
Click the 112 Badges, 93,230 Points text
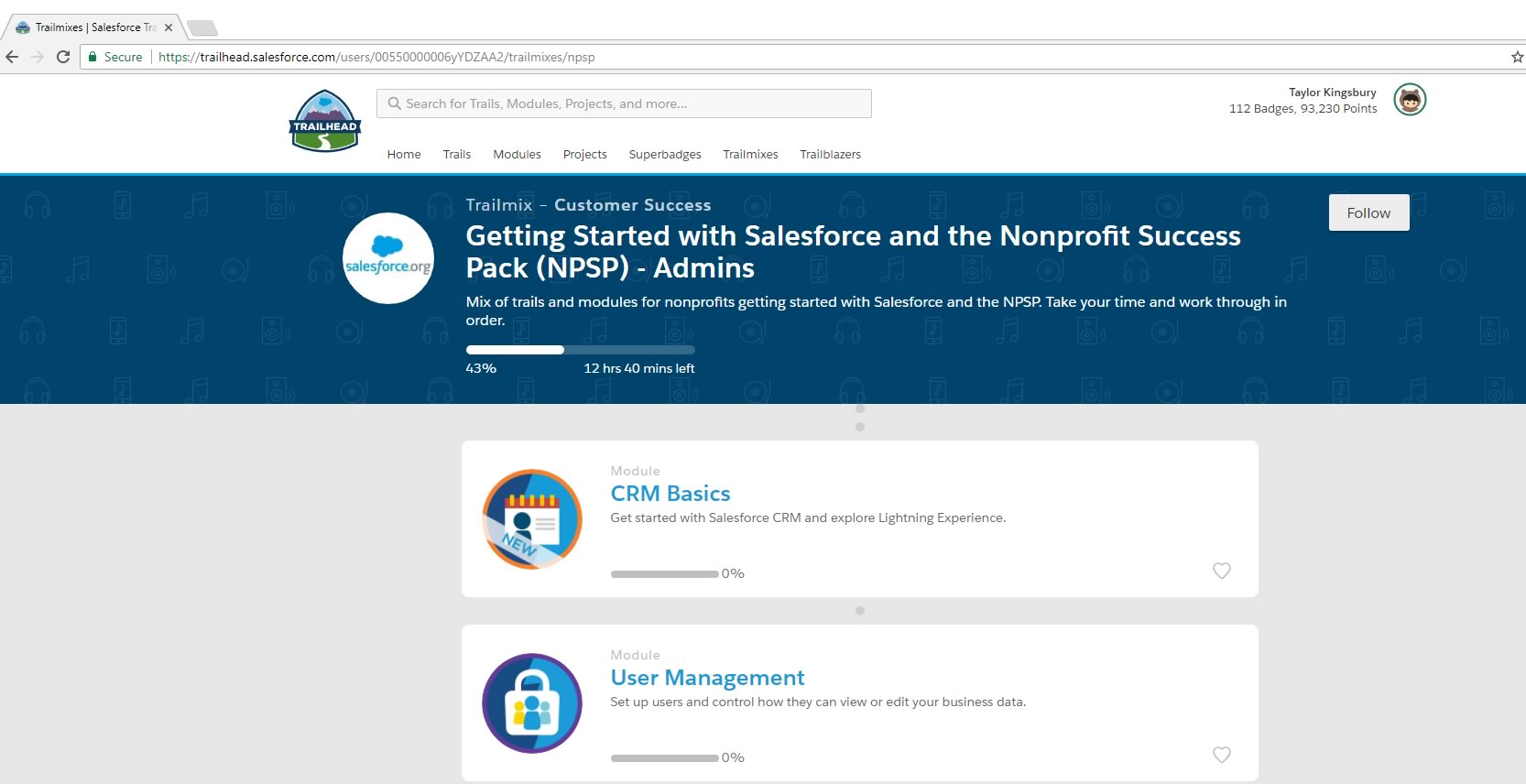coord(1303,109)
